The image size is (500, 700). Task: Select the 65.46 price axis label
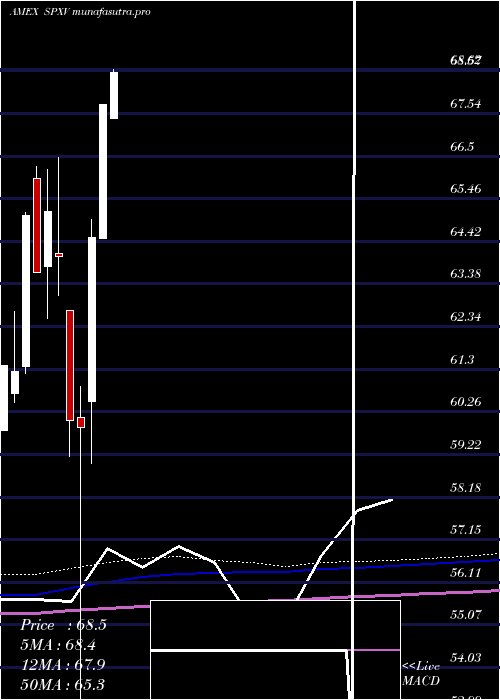coord(466,189)
